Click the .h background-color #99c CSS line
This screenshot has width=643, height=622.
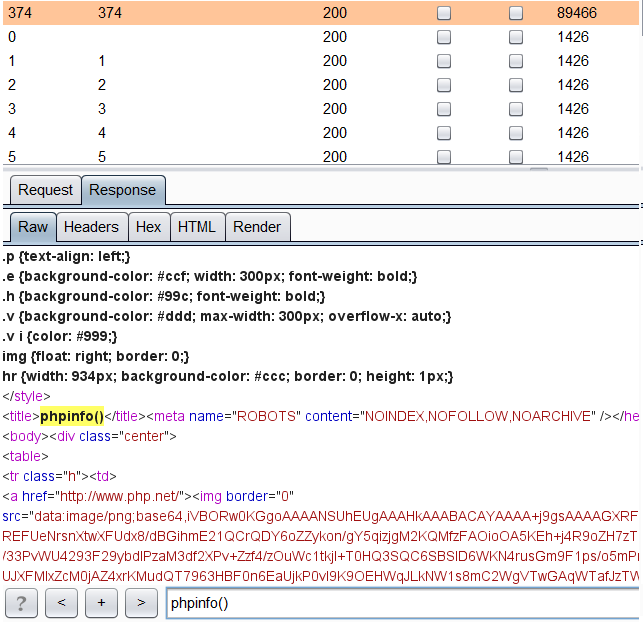[164, 296]
